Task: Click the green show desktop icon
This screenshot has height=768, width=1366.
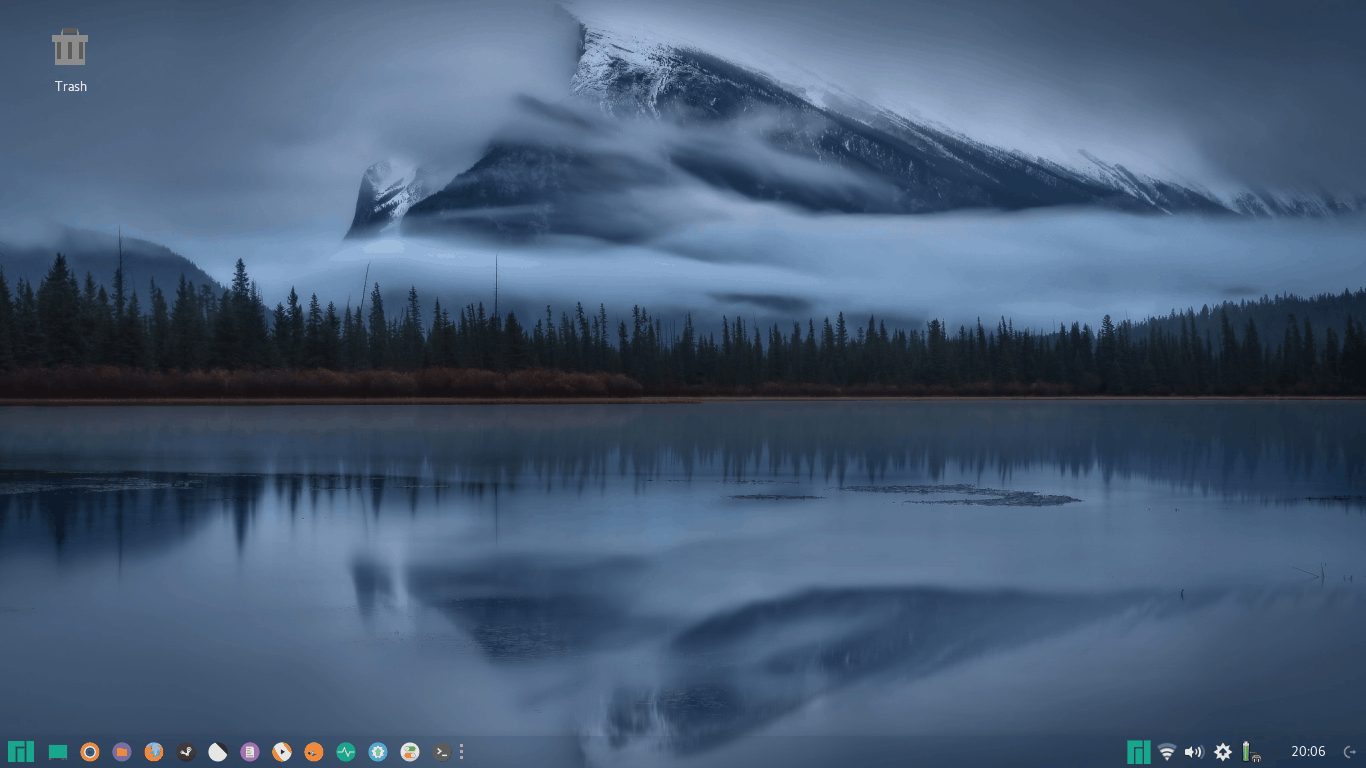Action: point(58,752)
